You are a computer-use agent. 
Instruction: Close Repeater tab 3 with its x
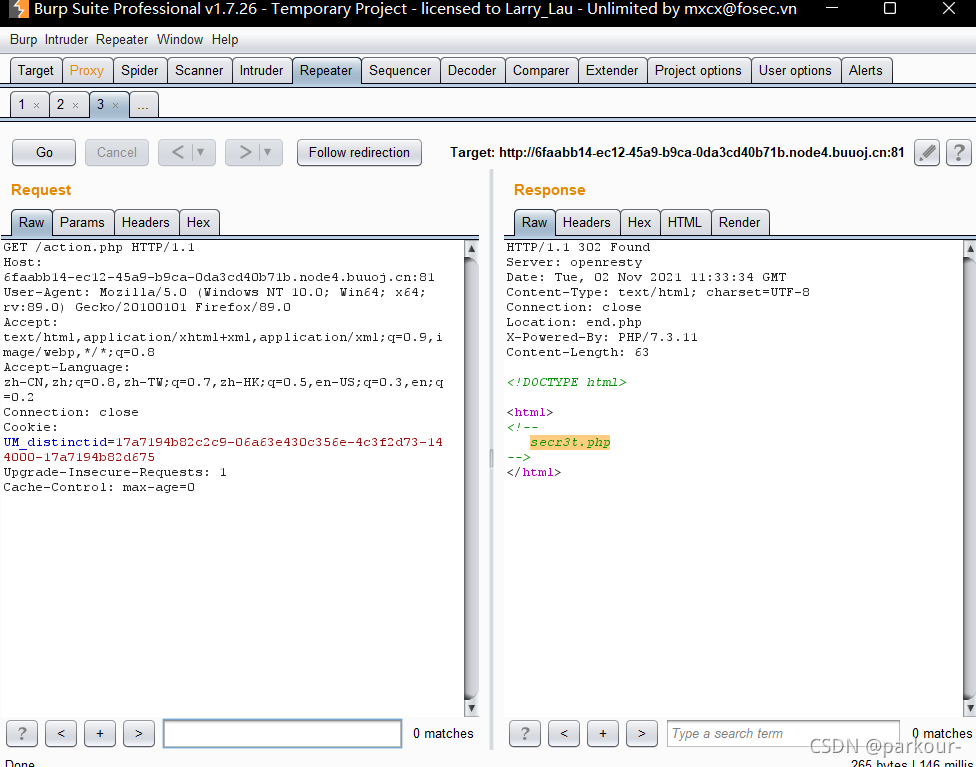pyautogui.click(x=115, y=105)
